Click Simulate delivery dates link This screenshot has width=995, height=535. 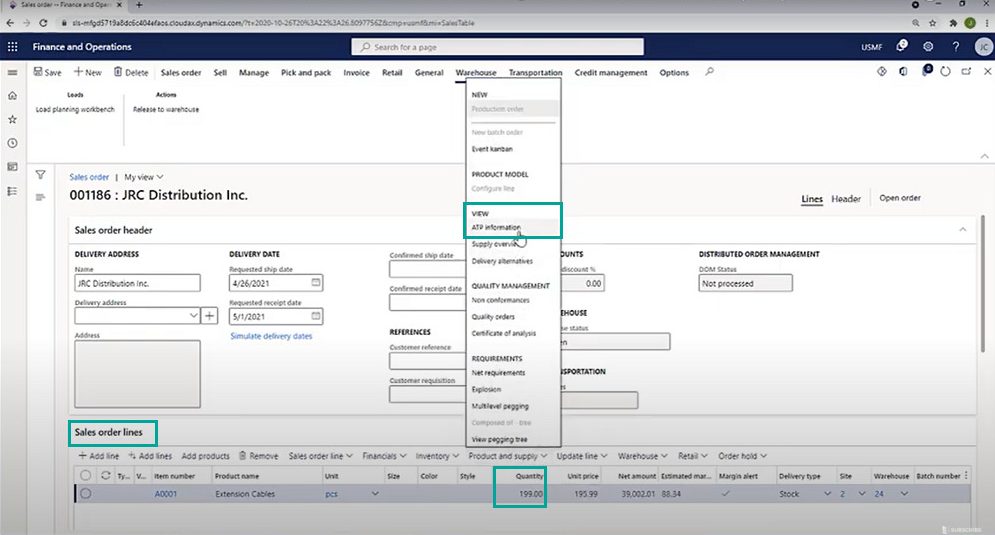pos(271,336)
